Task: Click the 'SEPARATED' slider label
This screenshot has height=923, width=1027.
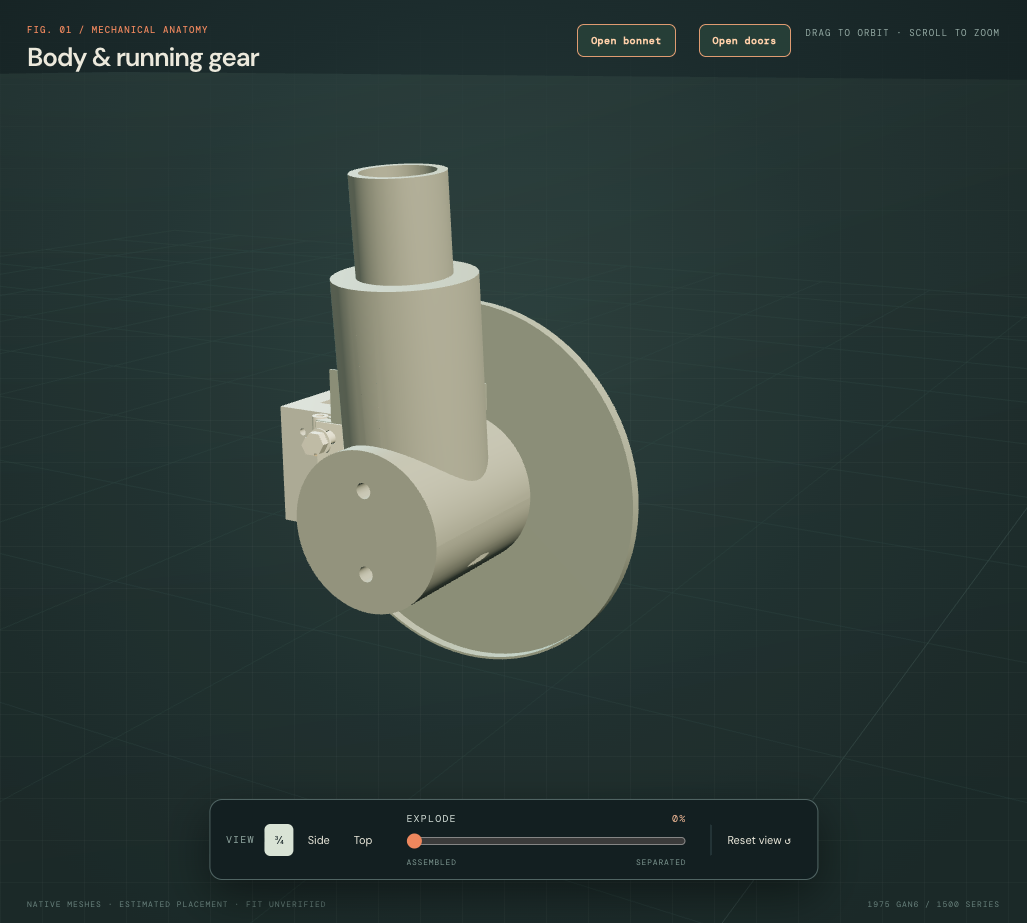Action: pyautogui.click(x=661, y=862)
